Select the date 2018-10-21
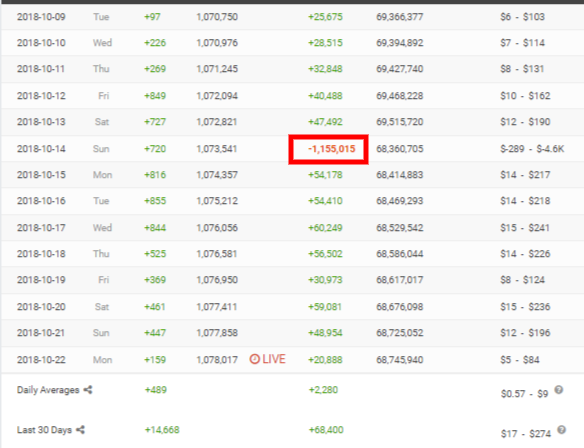584x448 pixels. [x=41, y=333]
